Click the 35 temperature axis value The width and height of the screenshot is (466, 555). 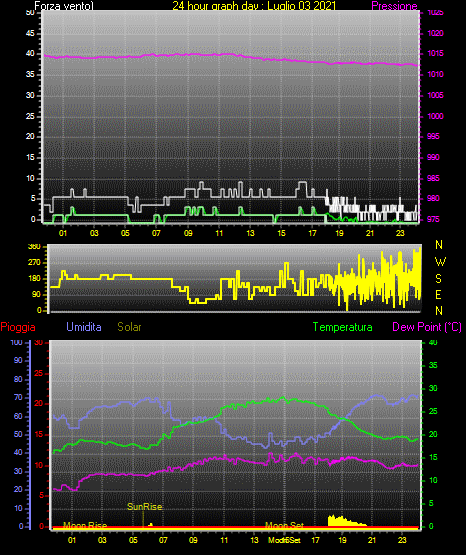(433, 365)
